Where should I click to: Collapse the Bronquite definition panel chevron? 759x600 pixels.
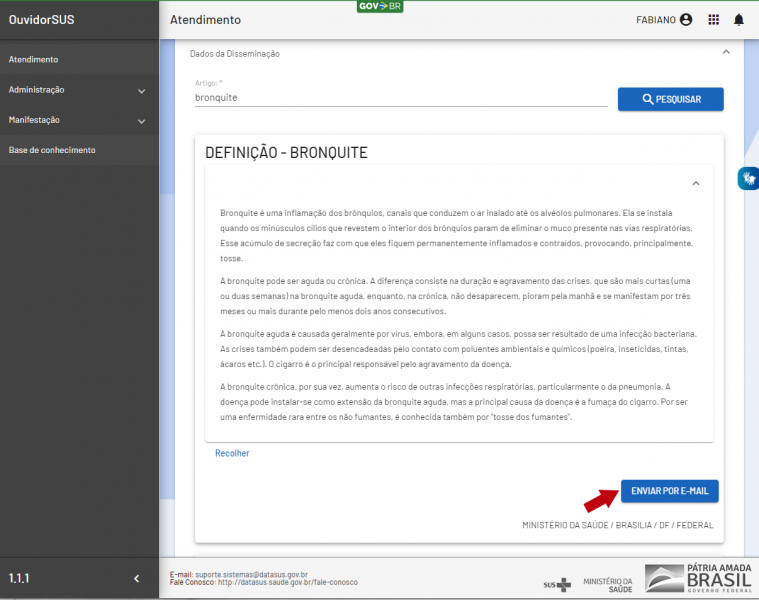(x=695, y=184)
